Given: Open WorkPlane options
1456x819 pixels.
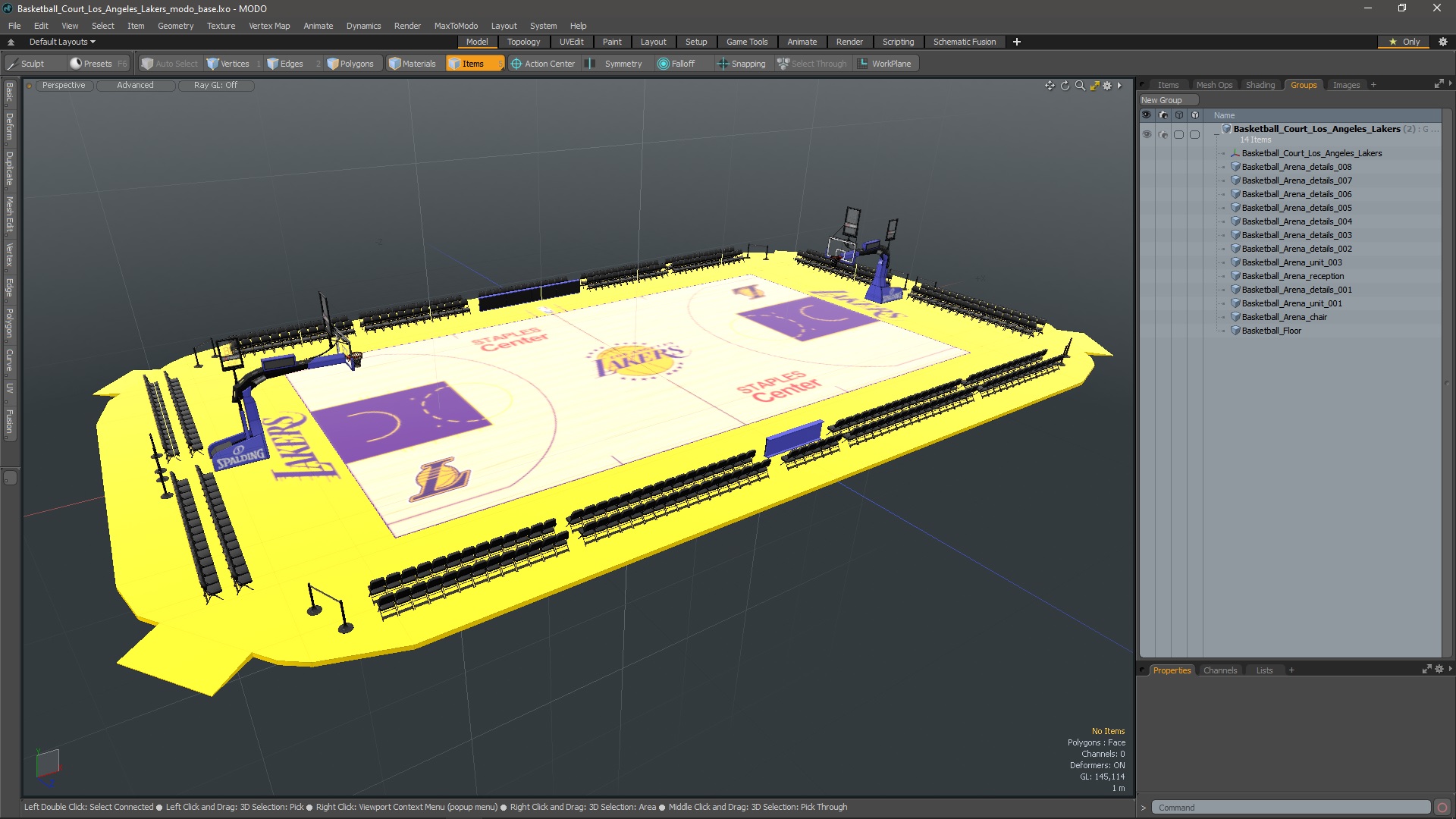Looking at the screenshot, I should point(884,64).
